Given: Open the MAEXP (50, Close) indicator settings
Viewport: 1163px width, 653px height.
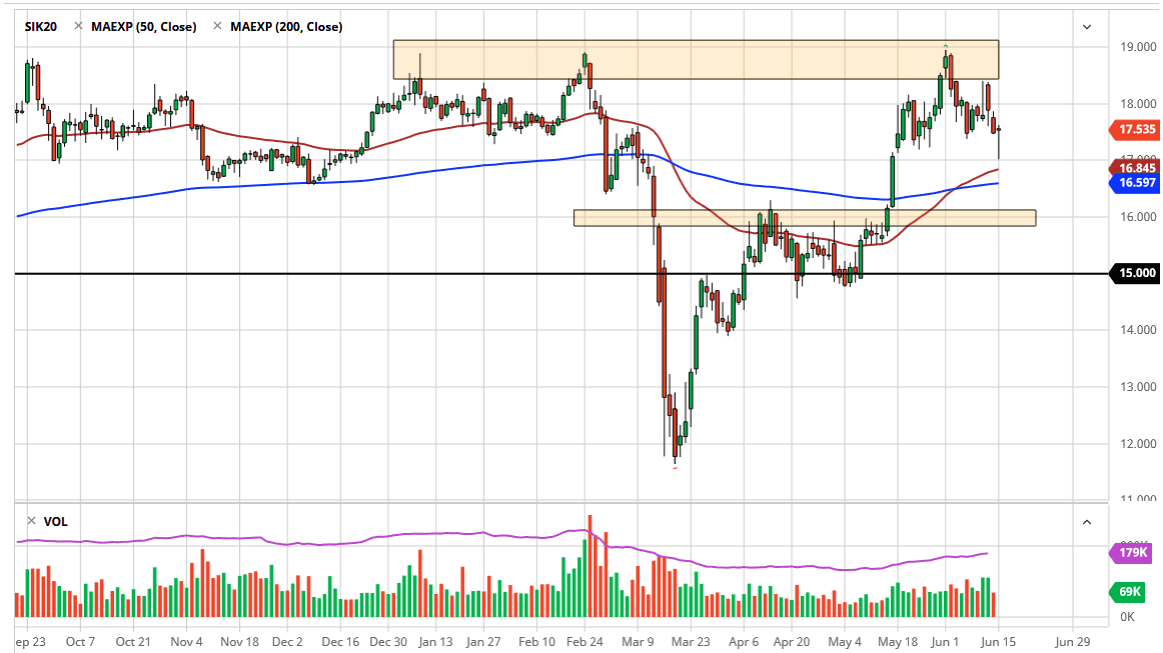Looking at the screenshot, I should click(x=143, y=27).
